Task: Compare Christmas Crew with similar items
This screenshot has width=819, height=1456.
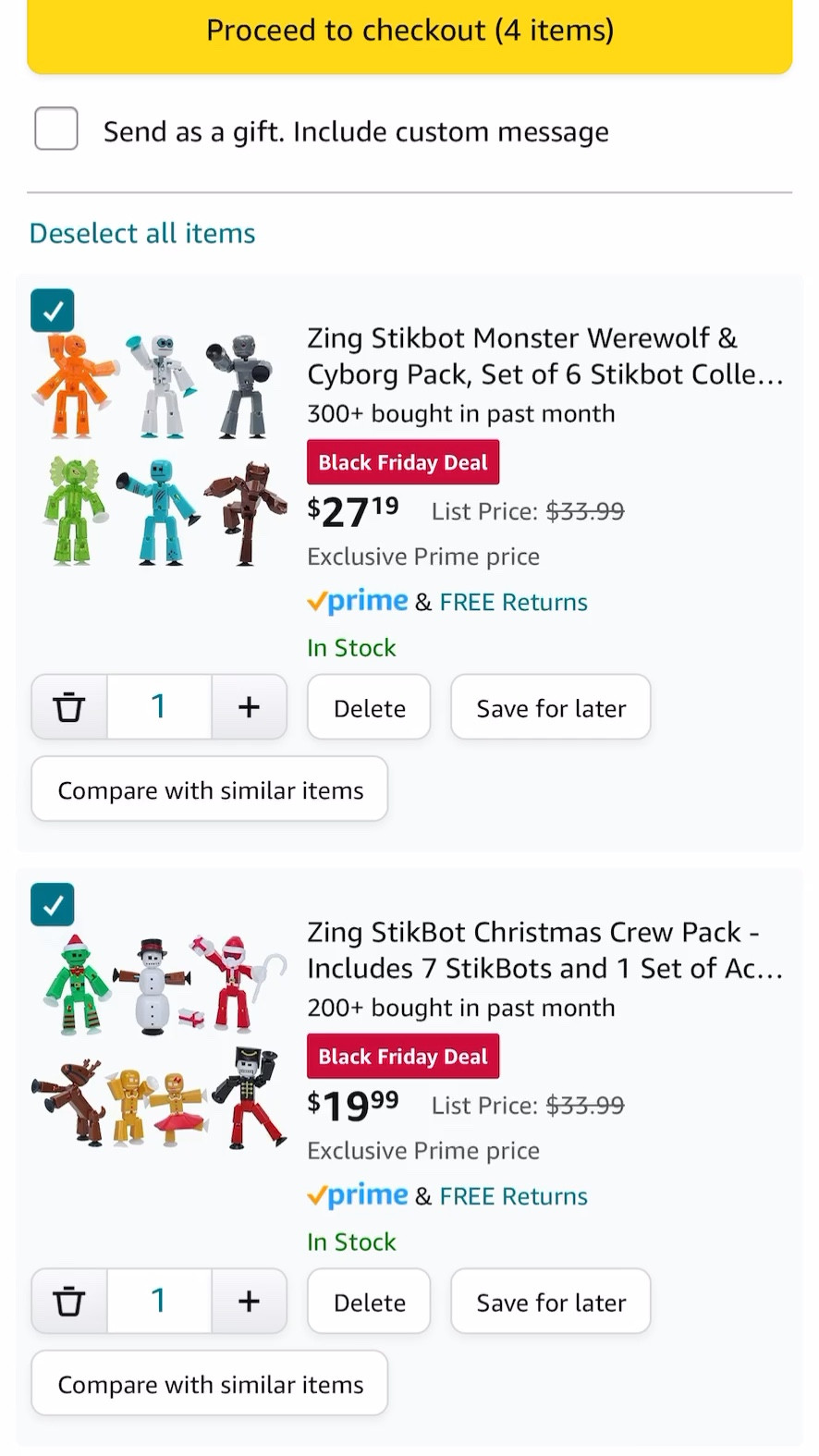Action: point(210,1383)
